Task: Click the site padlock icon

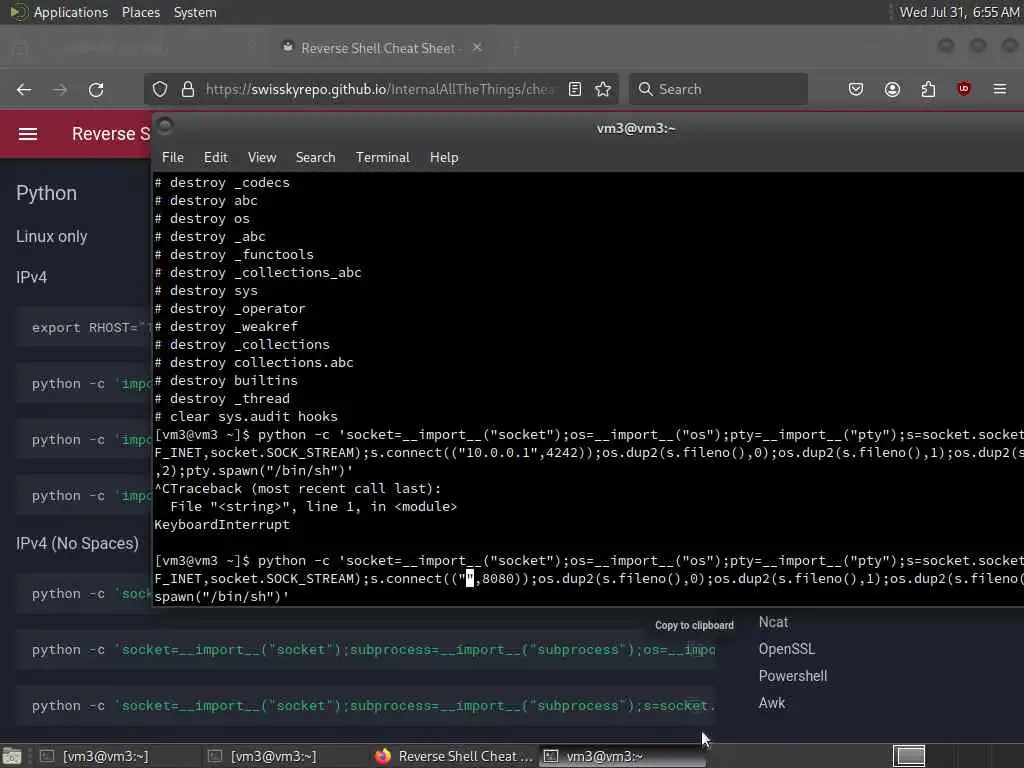Action: click(x=188, y=89)
